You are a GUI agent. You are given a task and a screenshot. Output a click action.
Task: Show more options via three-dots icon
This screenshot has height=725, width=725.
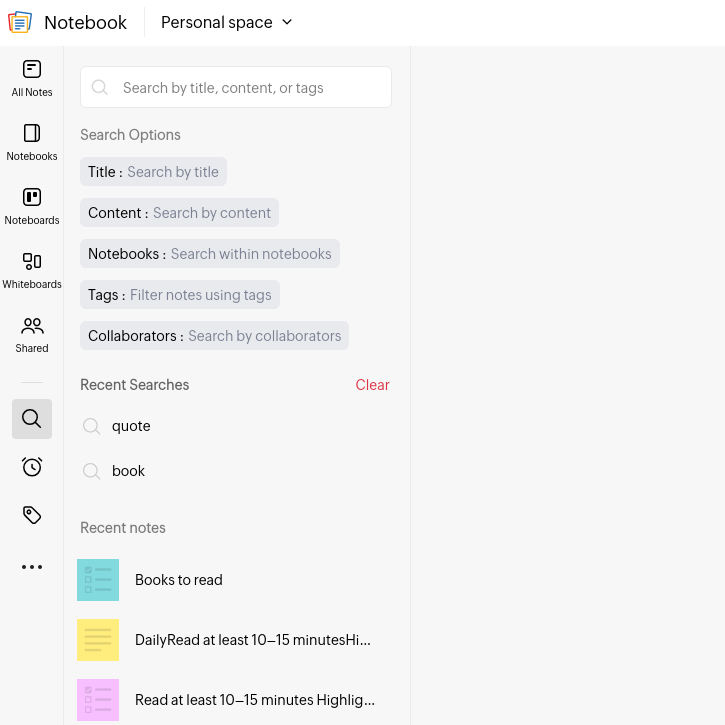[x=32, y=567]
